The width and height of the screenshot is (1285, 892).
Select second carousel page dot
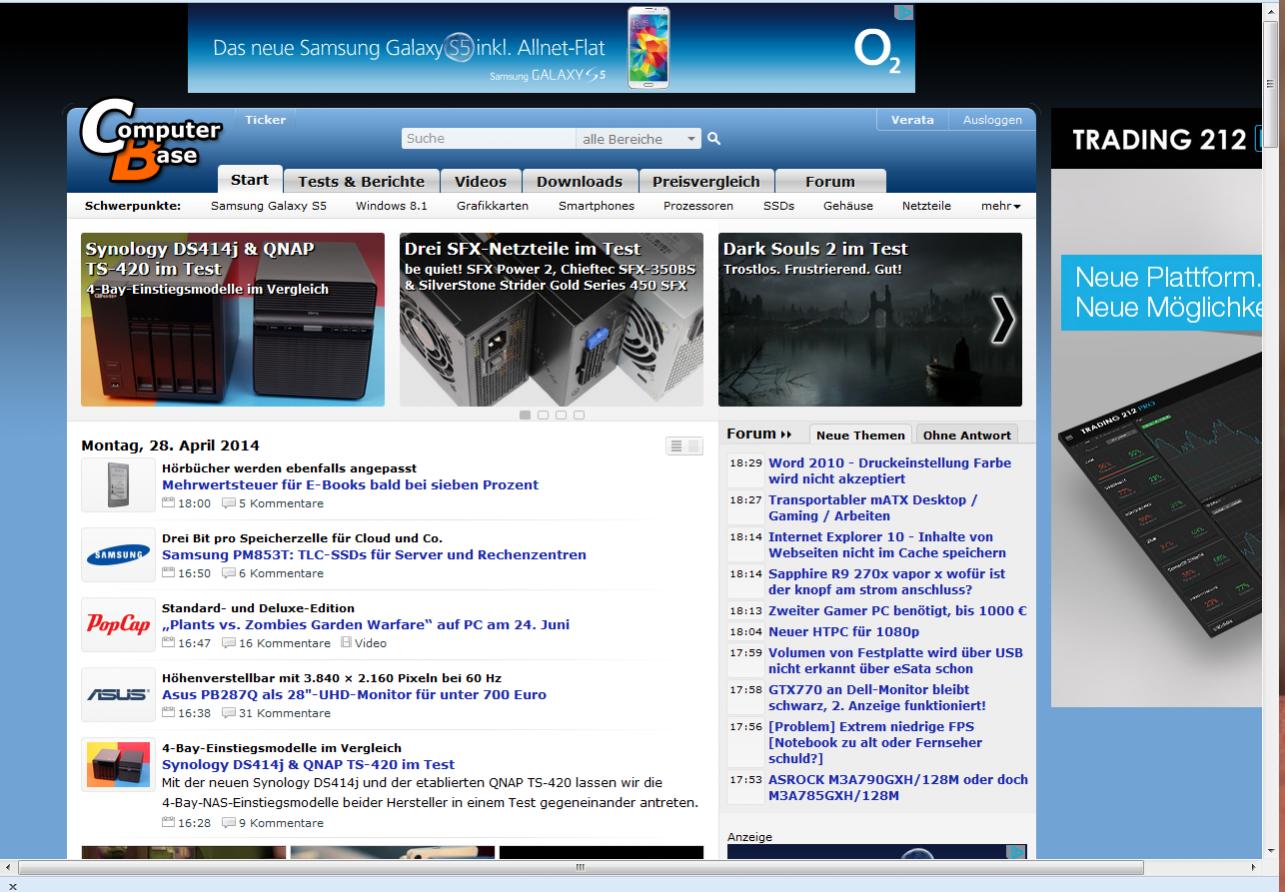pyautogui.click(x=543, y=415)
